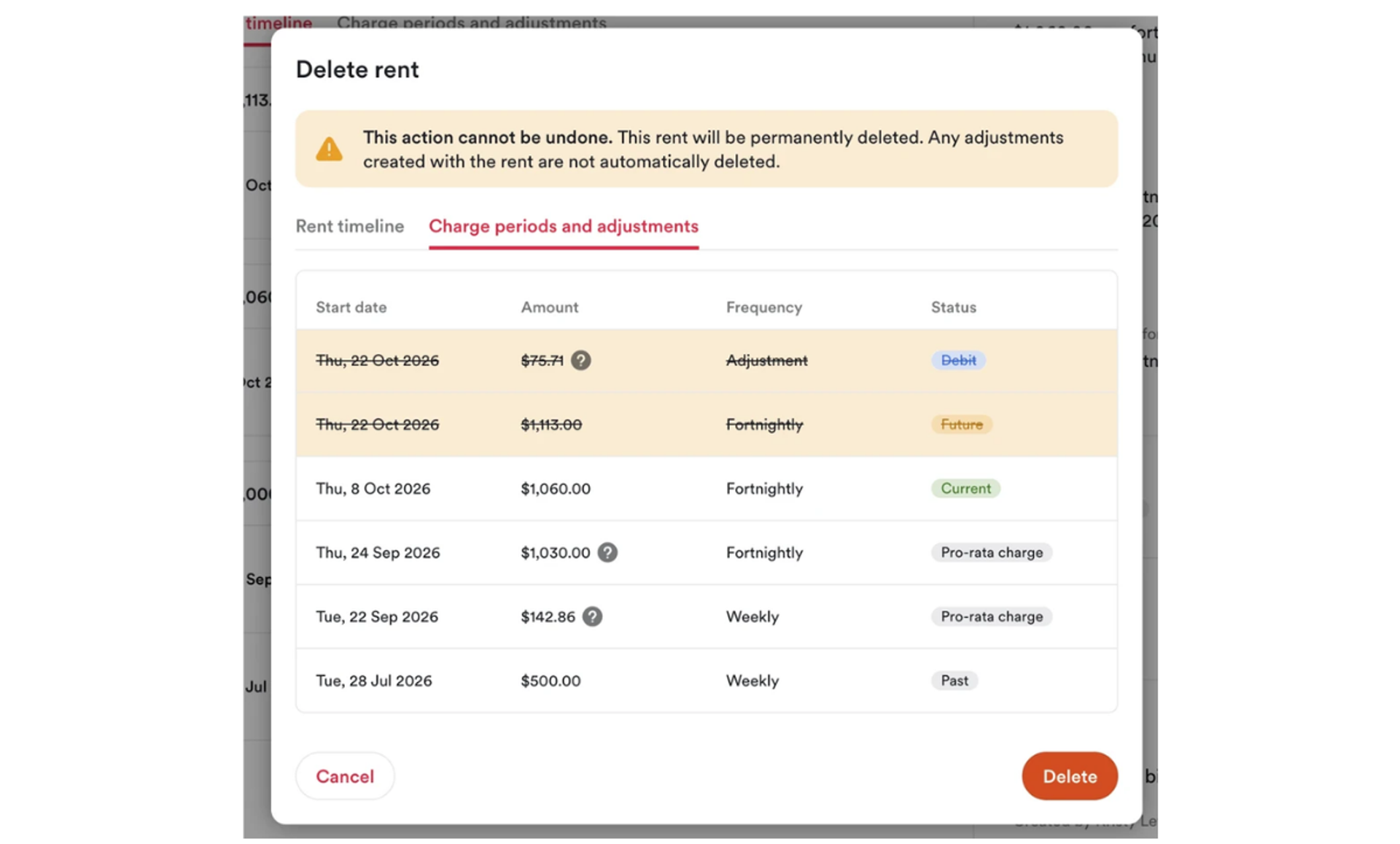Click the $500.00 amount cell

tap(551, 681)
